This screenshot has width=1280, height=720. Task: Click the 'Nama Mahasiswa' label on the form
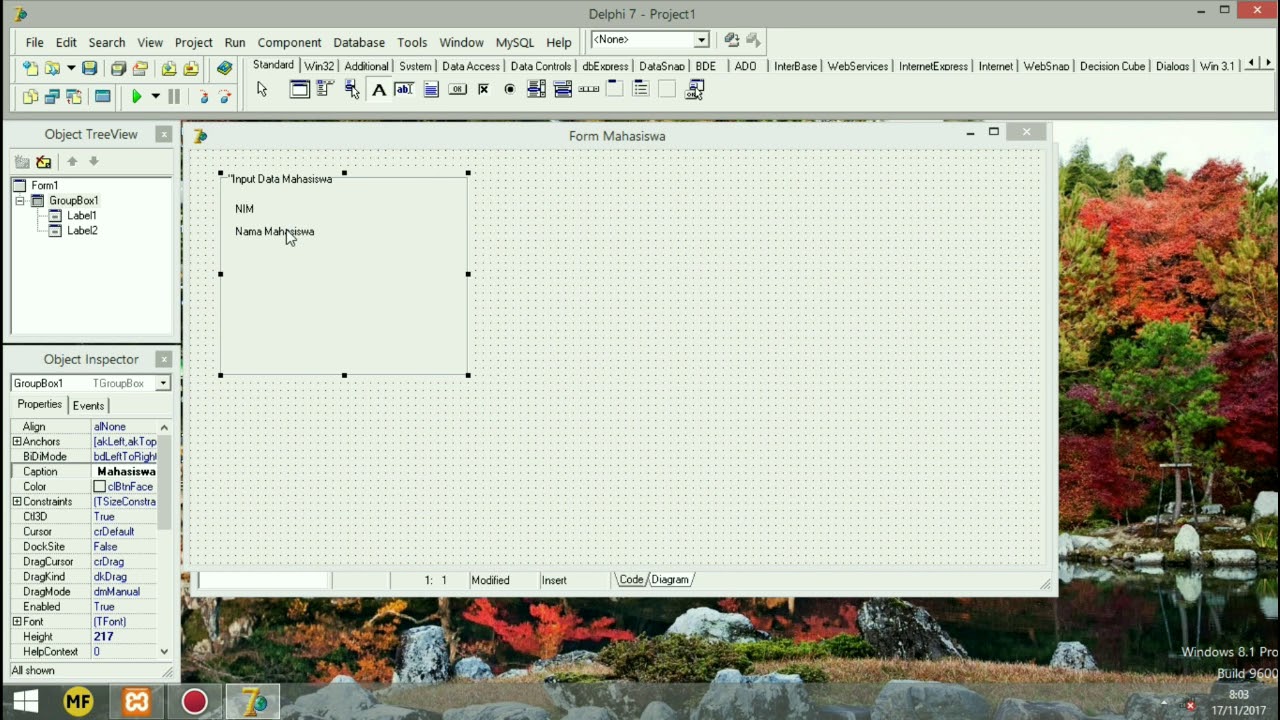pyautogui.click(x=274, y=232)
